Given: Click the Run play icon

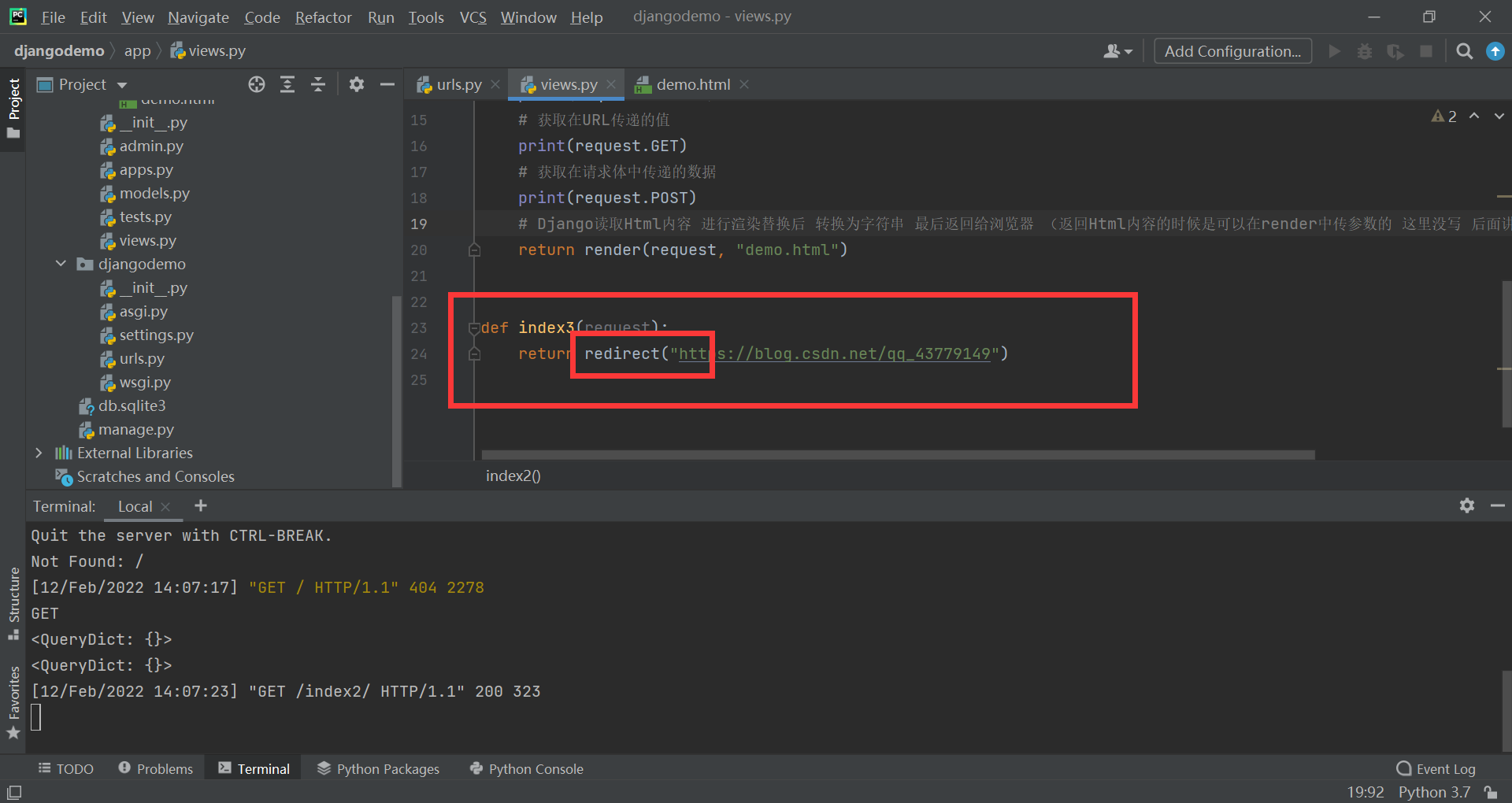Looking at the screenshot, I should click(1334, 51).
